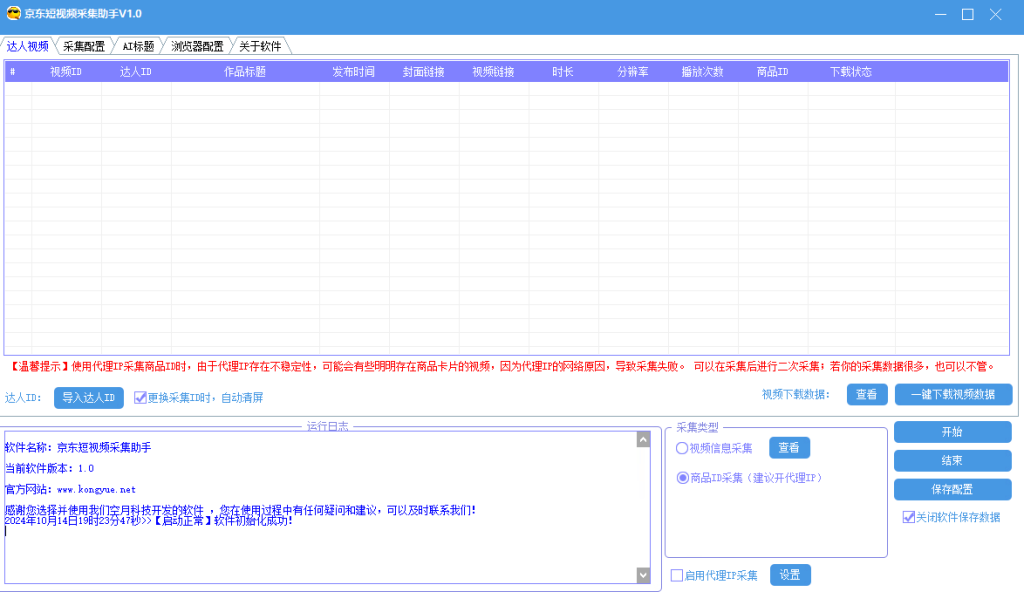Click the 播放次数 column header

(x=703, y=72)
